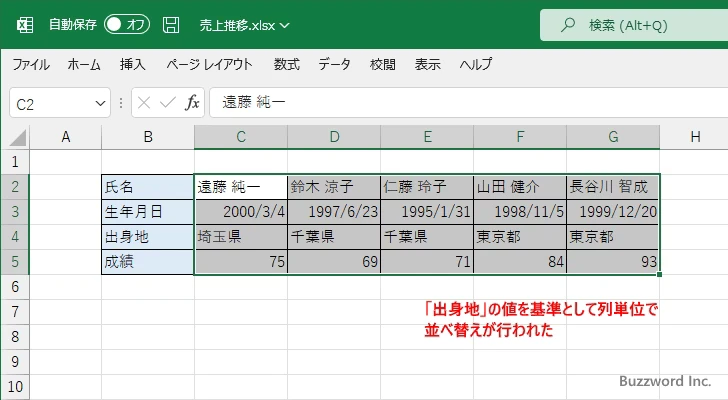Select row 6 header
This screenshot has height=400, width=728.
click(15, 287)
